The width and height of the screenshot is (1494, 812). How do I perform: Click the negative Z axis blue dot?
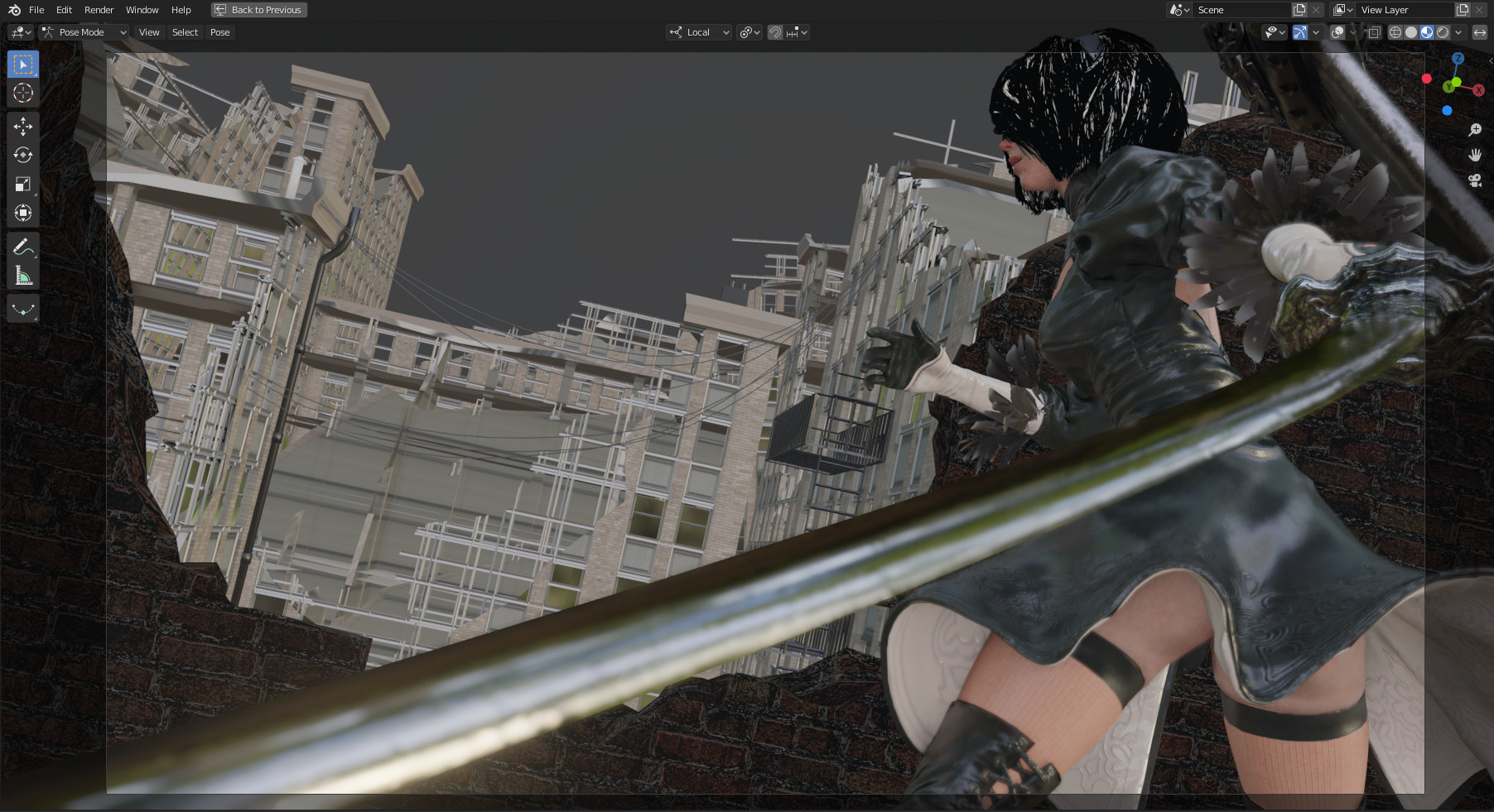pos(1447,110)
